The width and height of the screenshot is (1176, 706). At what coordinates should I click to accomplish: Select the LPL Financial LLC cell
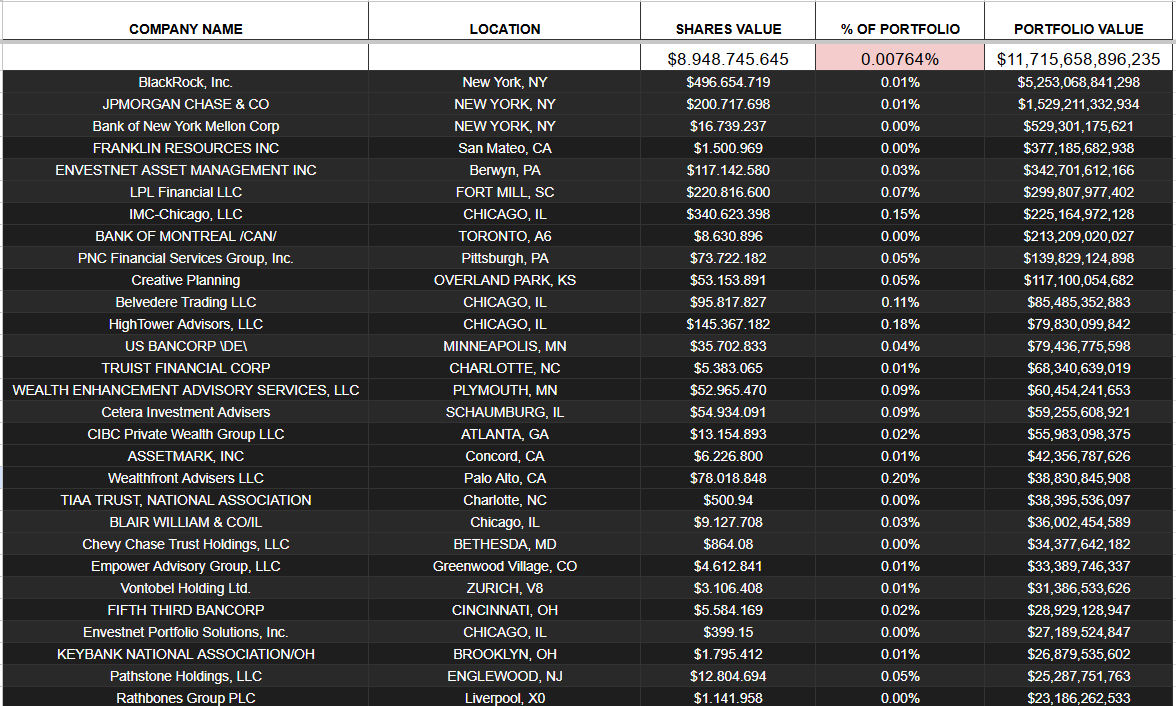pyautogui.click(x=185, y=192)
